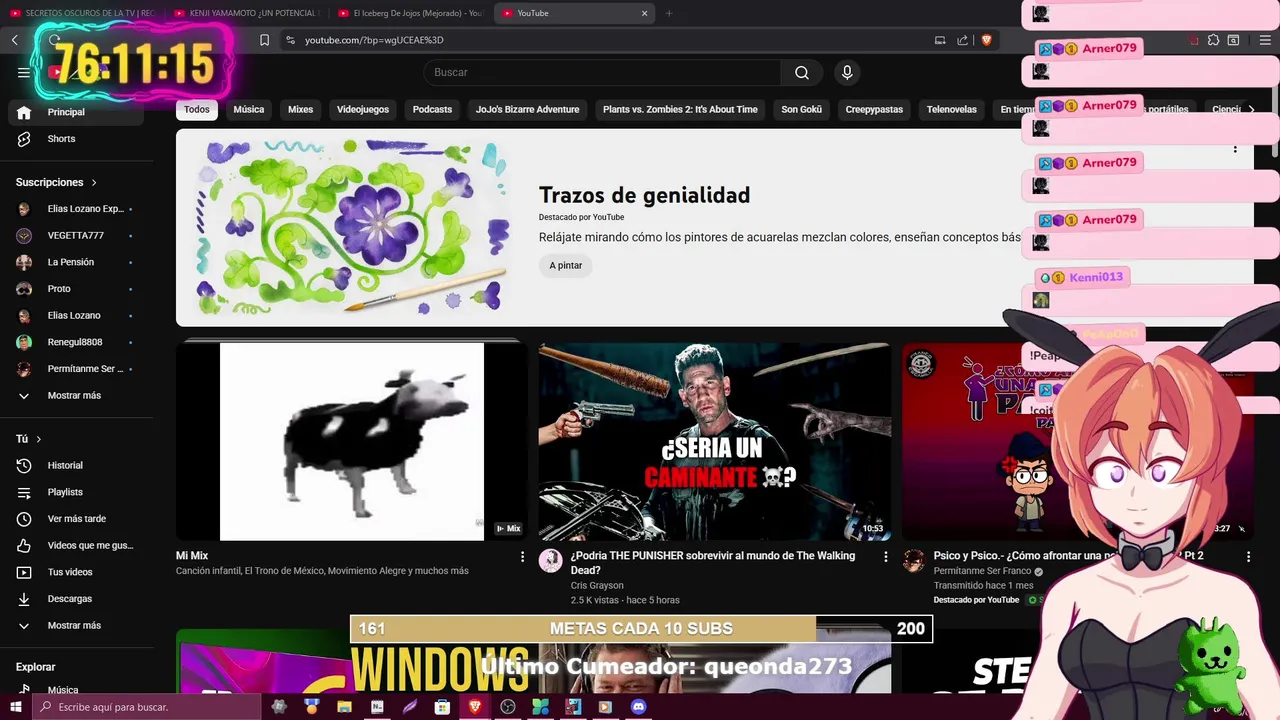Select the Mixes filter chip

coord(301,109)
